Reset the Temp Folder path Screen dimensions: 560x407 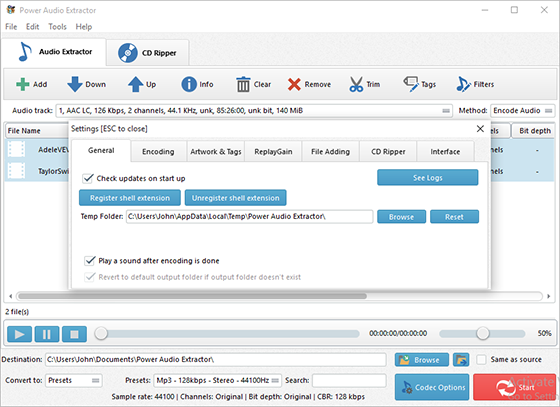(x=454, y=217)
